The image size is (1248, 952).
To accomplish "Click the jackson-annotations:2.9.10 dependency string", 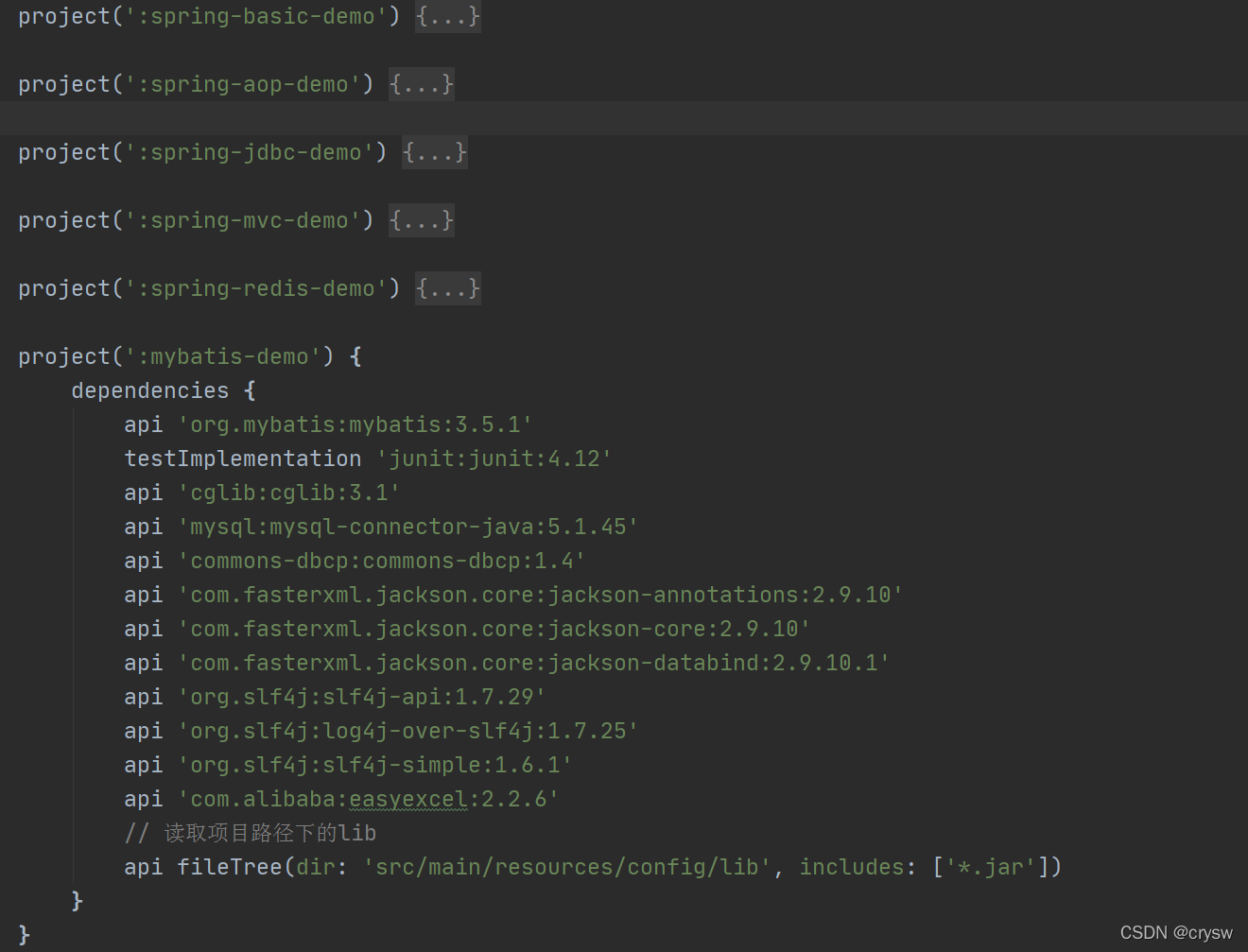I will pyautogui.click(x=541, y=595).
